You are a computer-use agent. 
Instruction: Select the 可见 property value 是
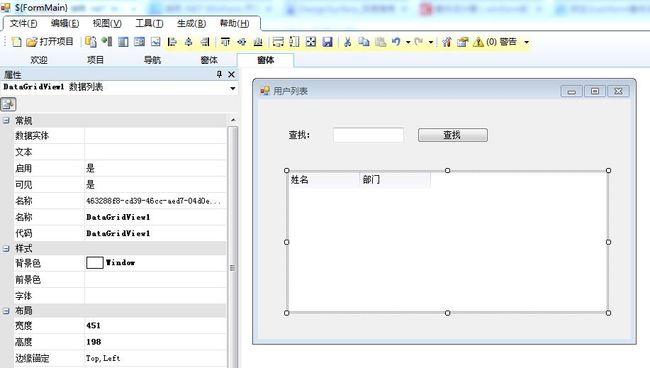point(155,185)
